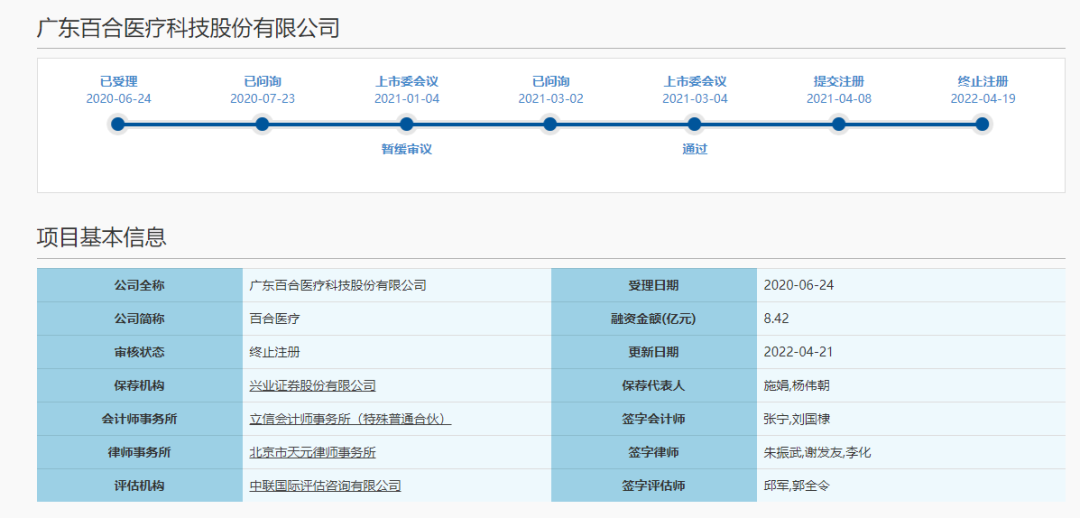
Task: Click the 百合医疗 short name value
Action: click(275, 319)
